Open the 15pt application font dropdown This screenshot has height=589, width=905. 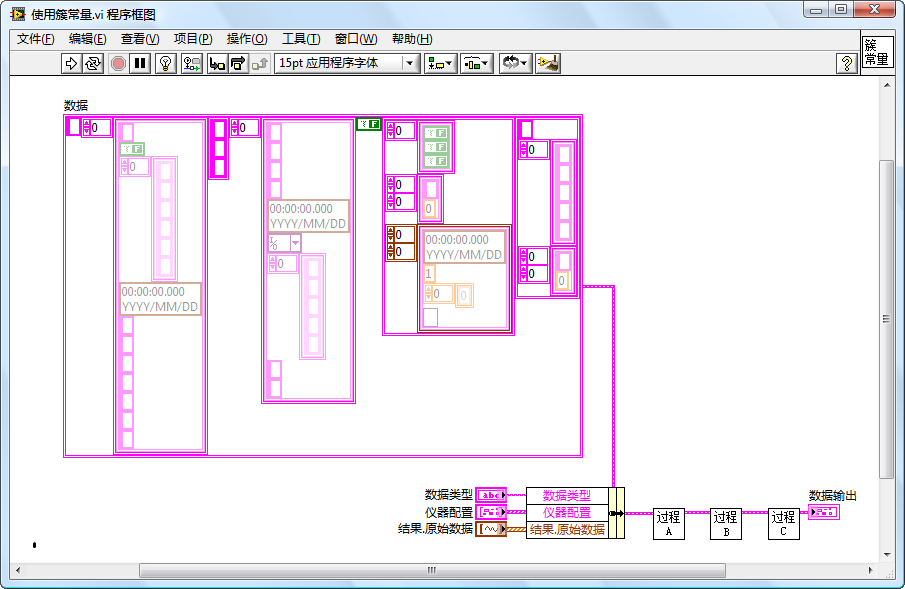pyautogui.click(x=346, y=63)
